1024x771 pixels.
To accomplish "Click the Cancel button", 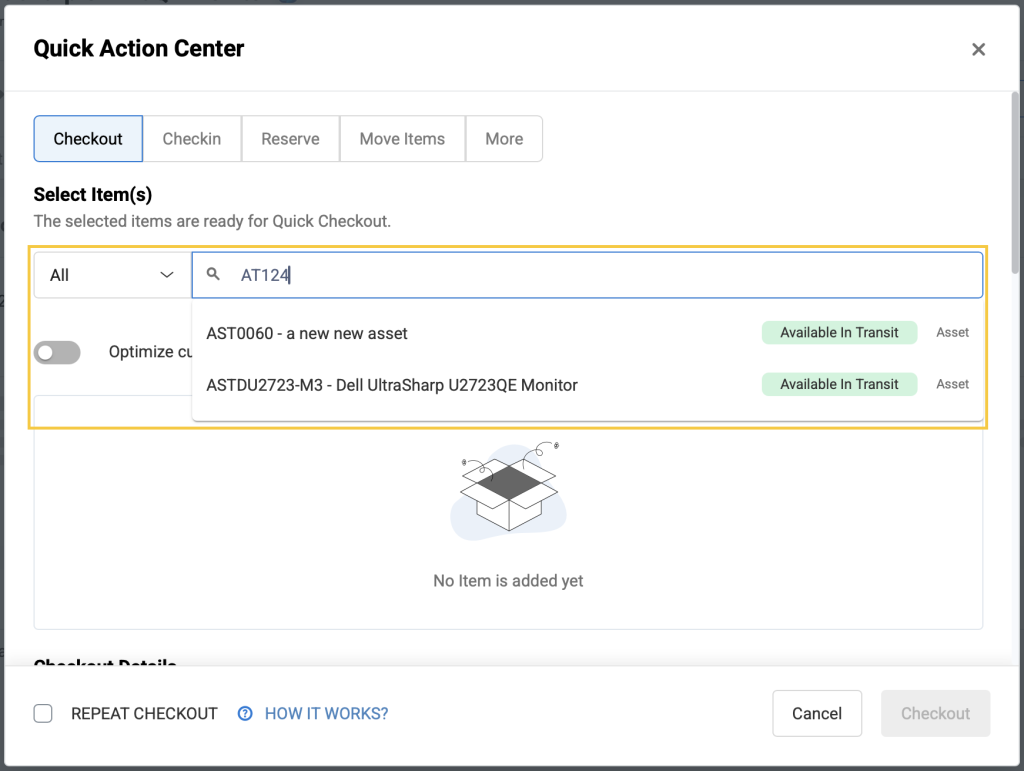I will [817, 714].
